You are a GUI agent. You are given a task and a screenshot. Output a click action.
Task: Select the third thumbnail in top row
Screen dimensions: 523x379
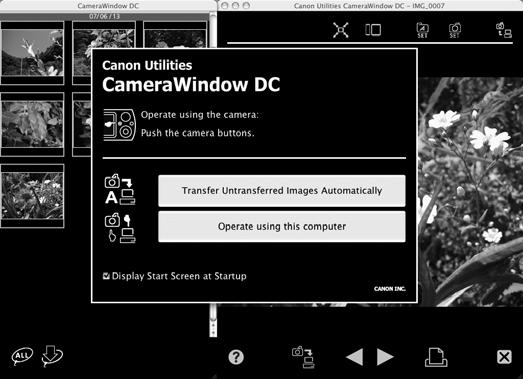(x=175, y=35)
